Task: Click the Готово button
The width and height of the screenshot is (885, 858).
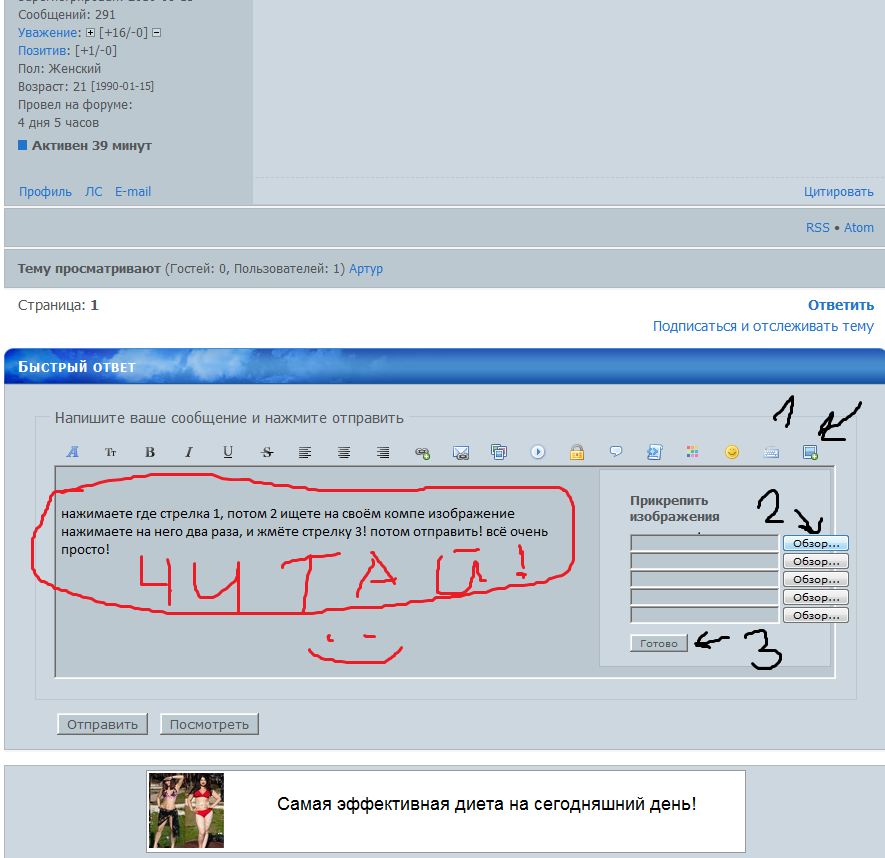Action: (659, 643)
